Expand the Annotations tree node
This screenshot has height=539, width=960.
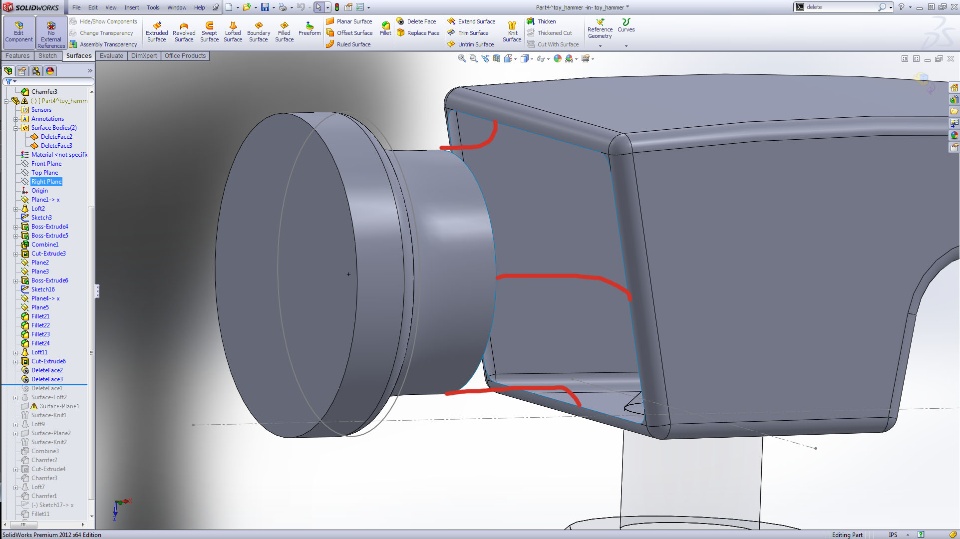point(16,119)
